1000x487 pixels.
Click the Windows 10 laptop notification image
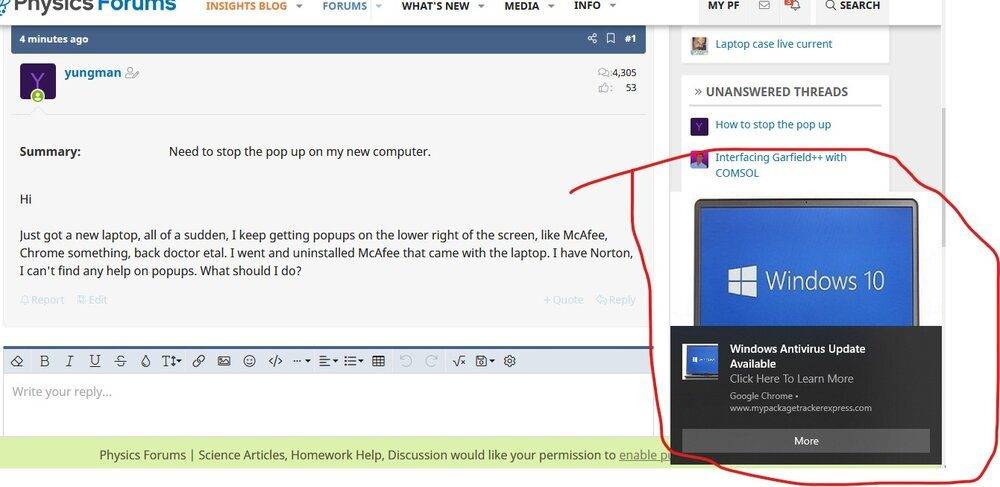[806, 263]
